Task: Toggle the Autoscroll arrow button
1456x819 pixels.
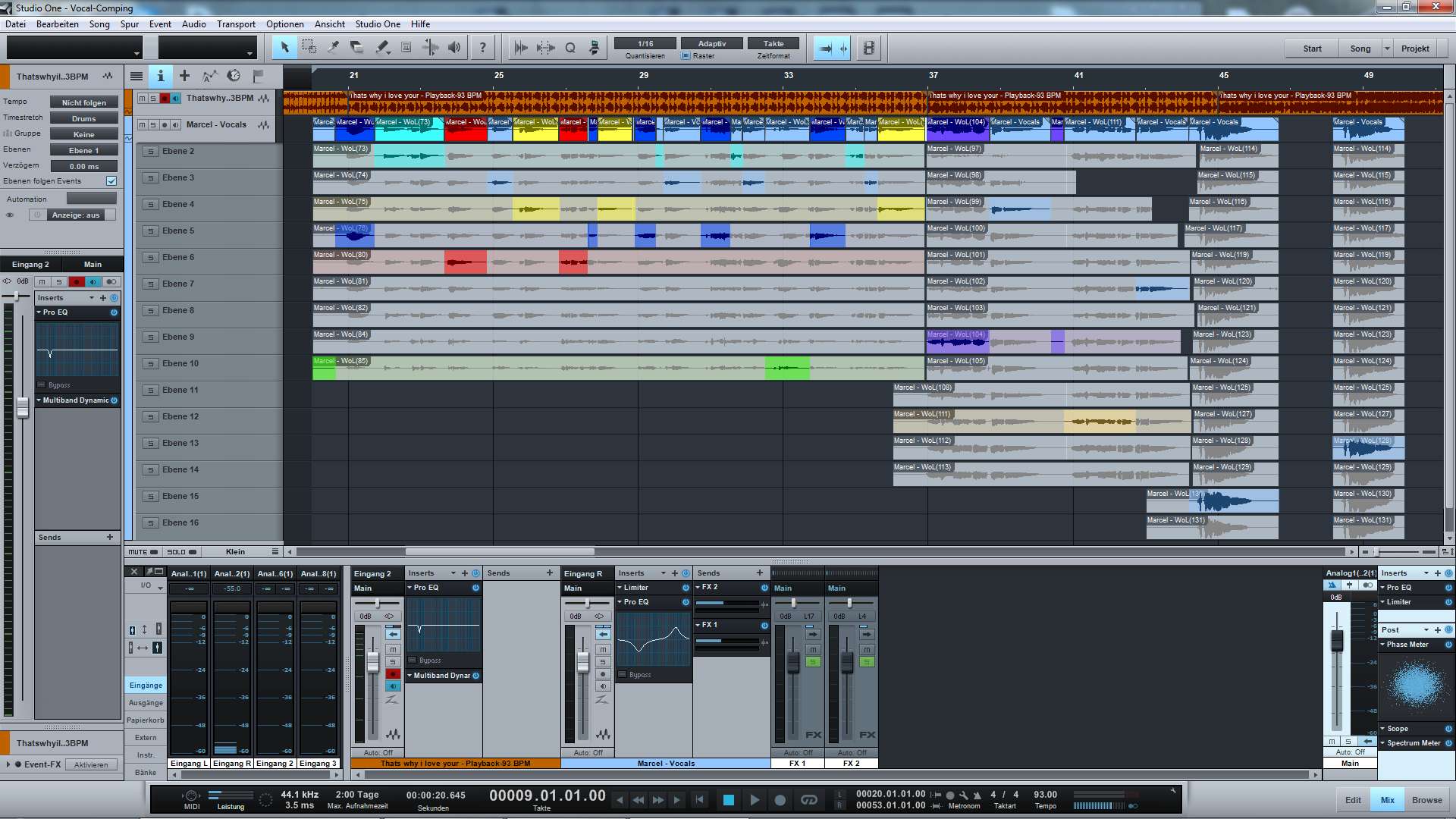Action: (x=825, y=48)
